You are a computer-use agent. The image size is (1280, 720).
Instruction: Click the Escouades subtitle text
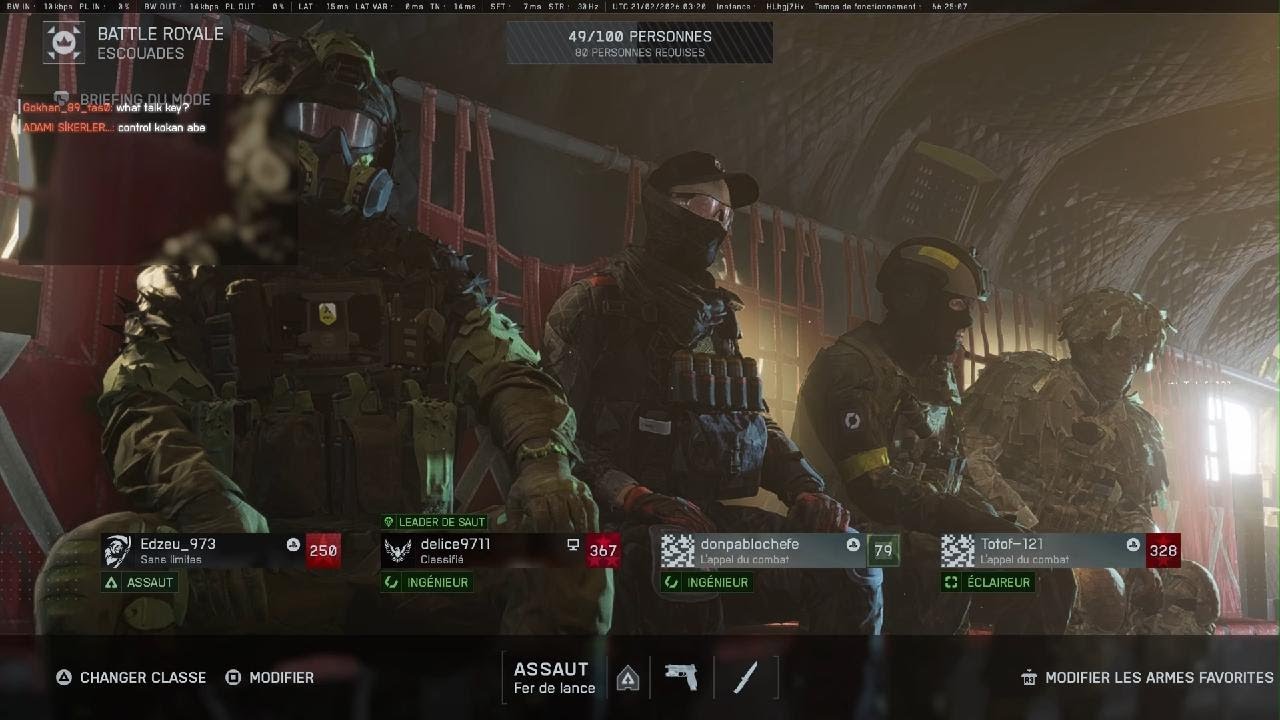[x=141, y=53]
